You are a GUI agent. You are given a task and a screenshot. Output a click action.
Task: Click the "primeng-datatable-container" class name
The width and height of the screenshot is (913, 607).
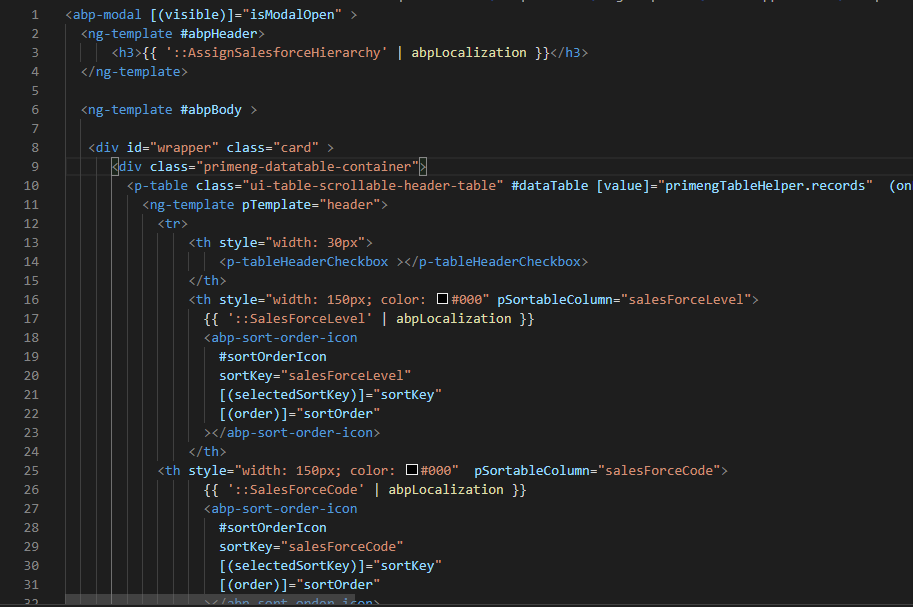(x=308, y=166)
